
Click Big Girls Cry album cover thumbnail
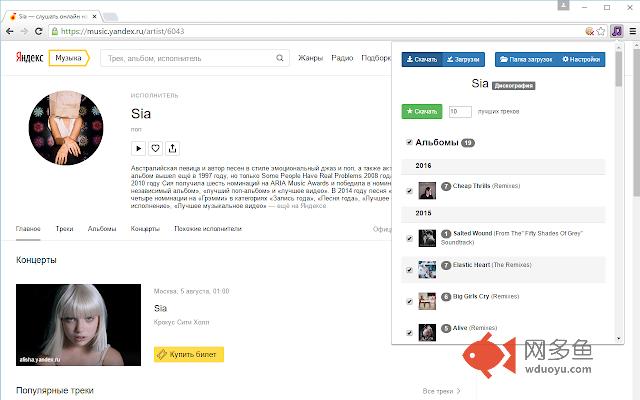point(427,301)
